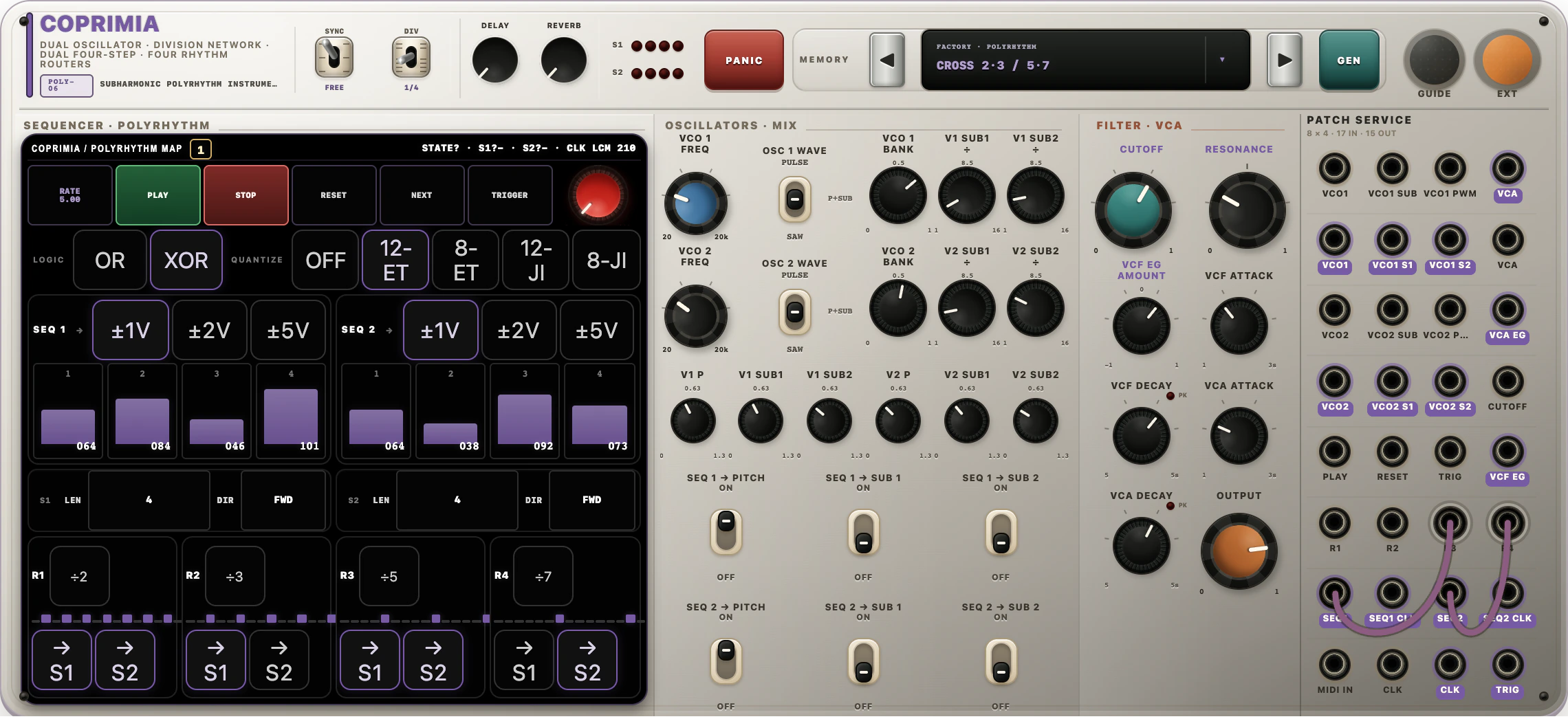Click R4 route to S2 arrow button
The width and height of the screenshot is (1568, 719).
(587, 660)
